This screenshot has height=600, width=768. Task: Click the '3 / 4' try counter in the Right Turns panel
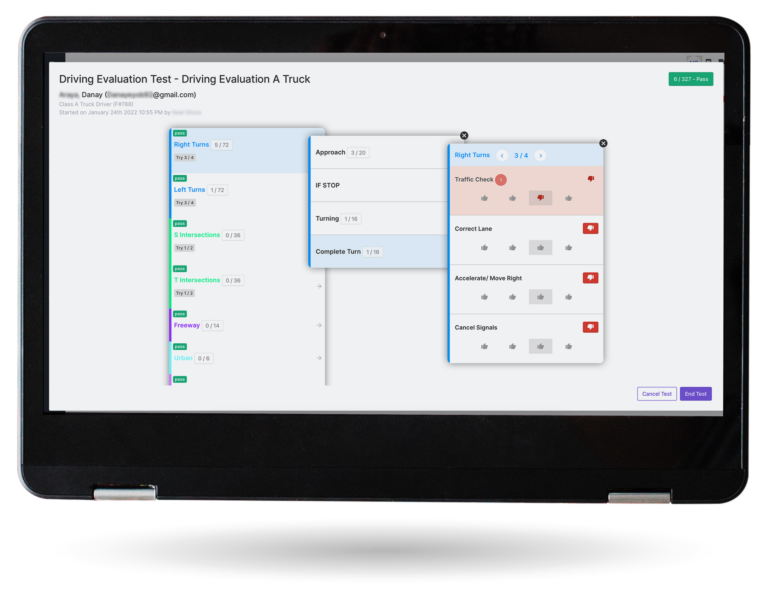(521, 155)
